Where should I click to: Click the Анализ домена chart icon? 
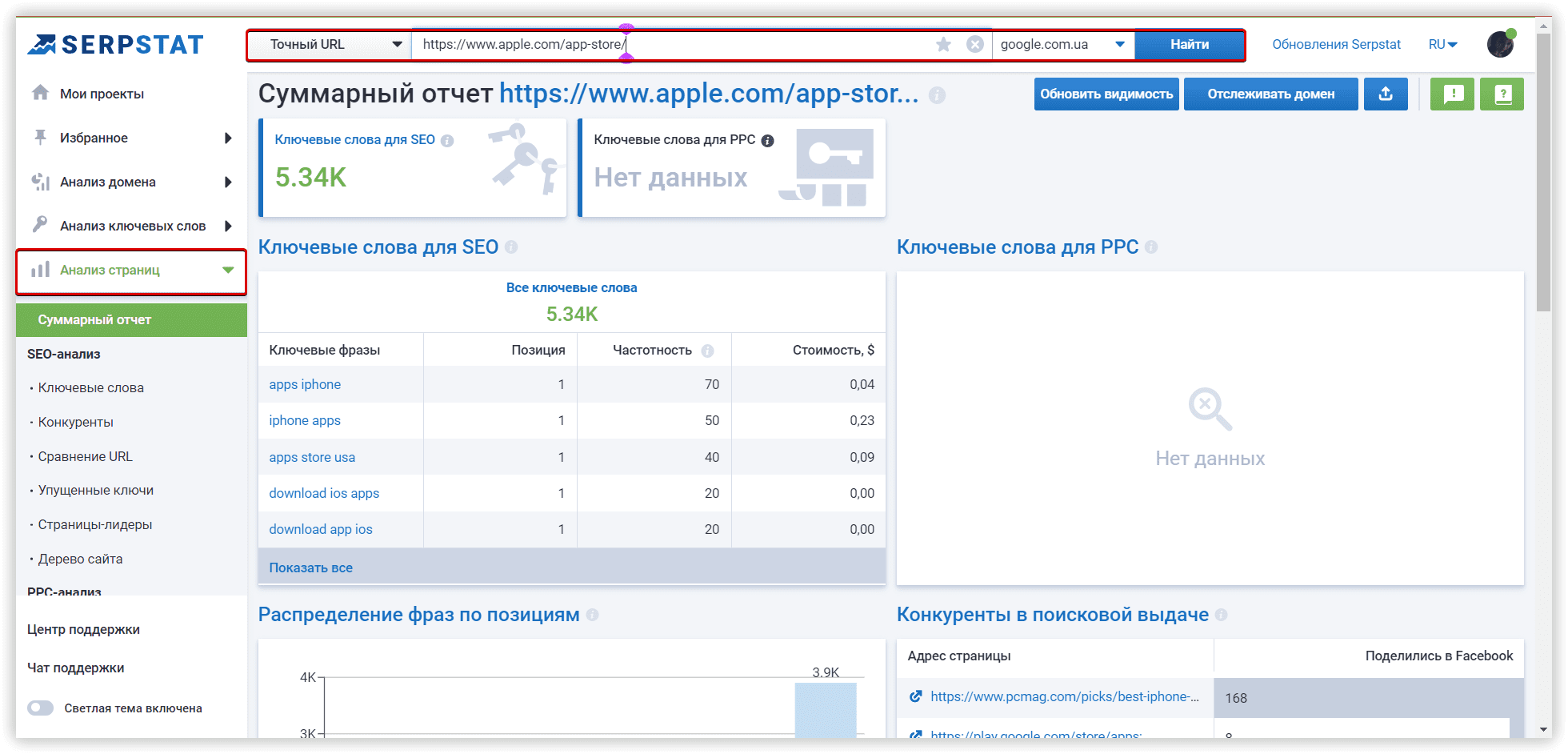[40, 182]
